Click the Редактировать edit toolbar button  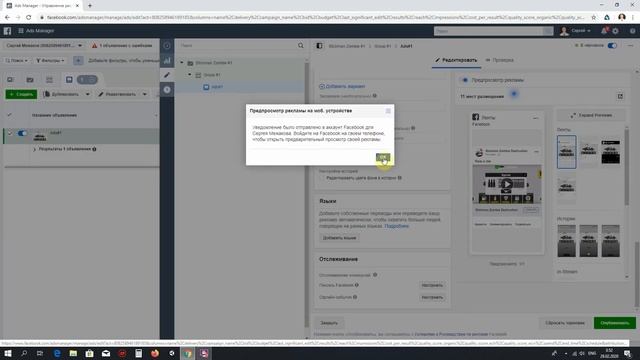118,94
